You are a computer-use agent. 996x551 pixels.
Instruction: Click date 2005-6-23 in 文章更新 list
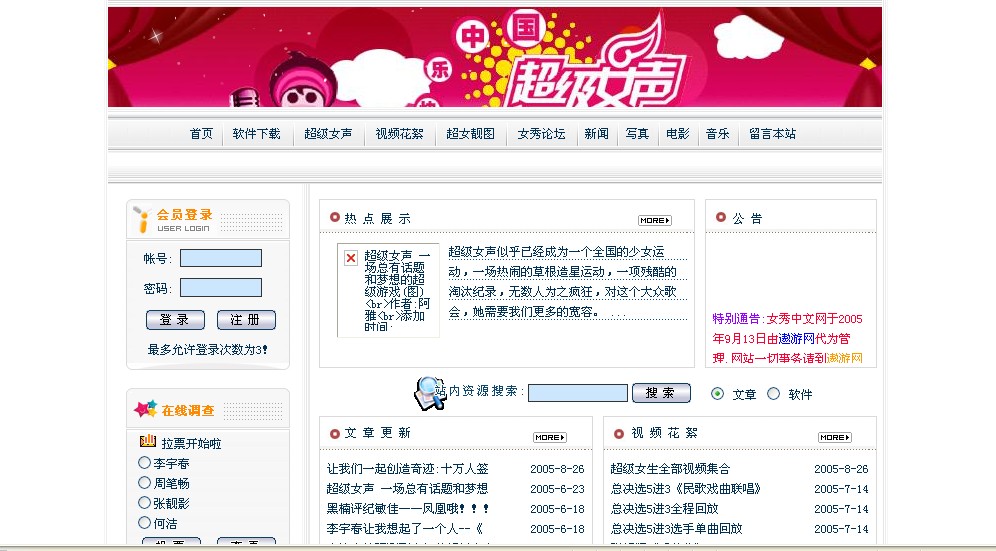click(557, 489)
